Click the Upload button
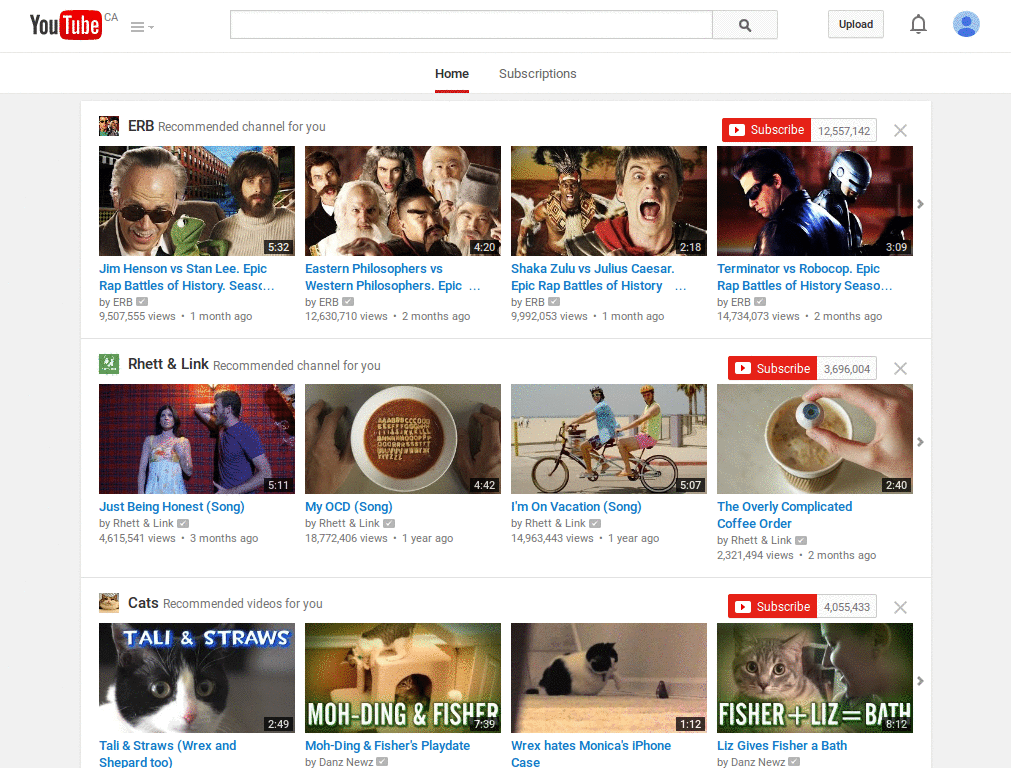 [856, 24]
